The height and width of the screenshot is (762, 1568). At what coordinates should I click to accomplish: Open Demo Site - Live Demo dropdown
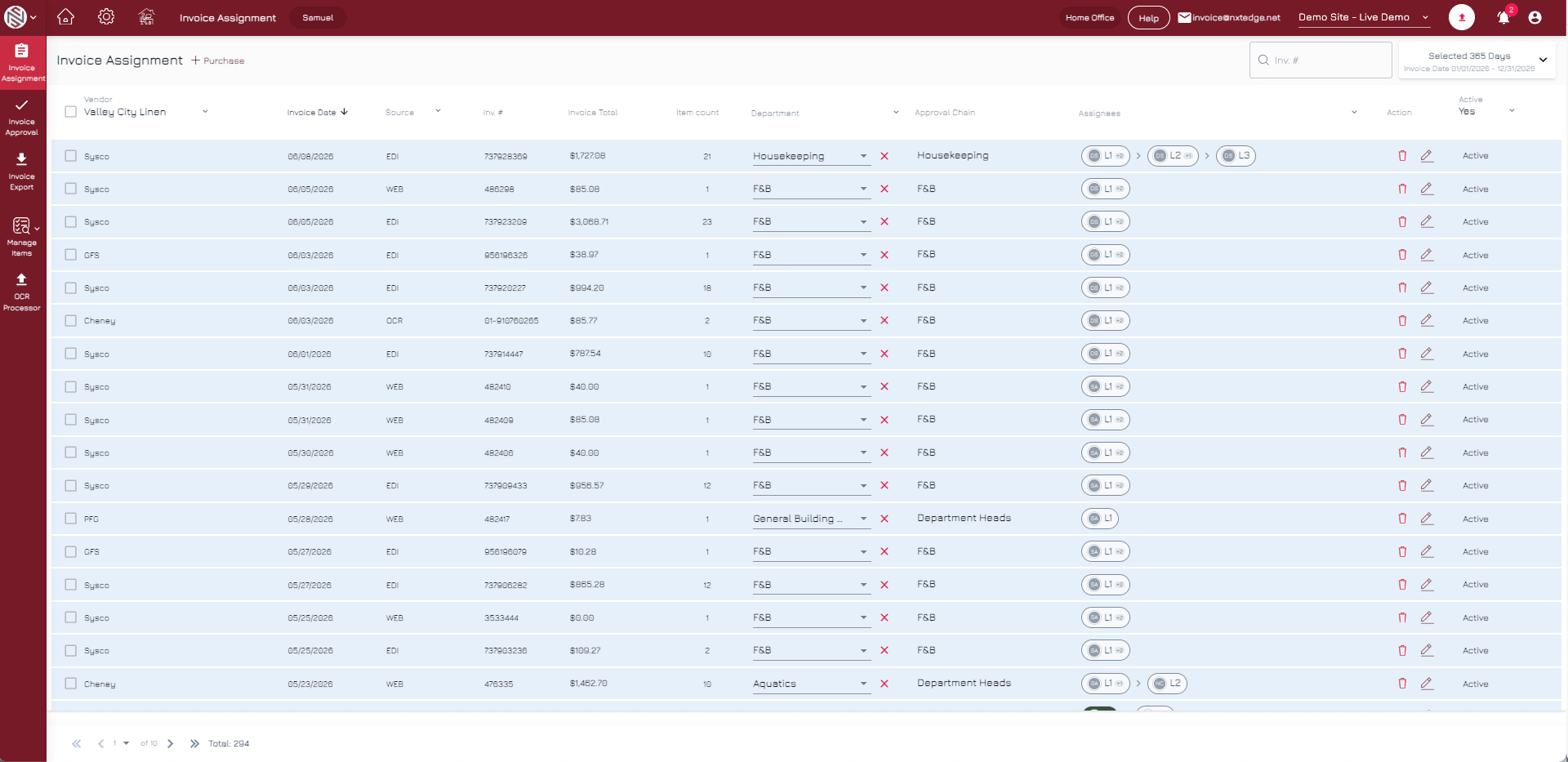click(1363, 17)
